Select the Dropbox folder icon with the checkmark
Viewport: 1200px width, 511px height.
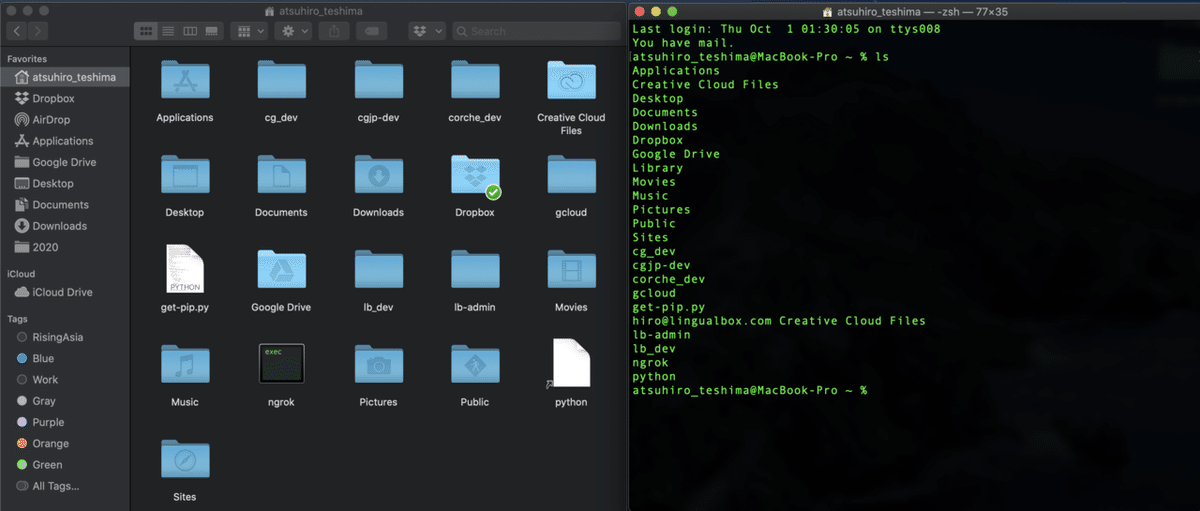[475, 175]
